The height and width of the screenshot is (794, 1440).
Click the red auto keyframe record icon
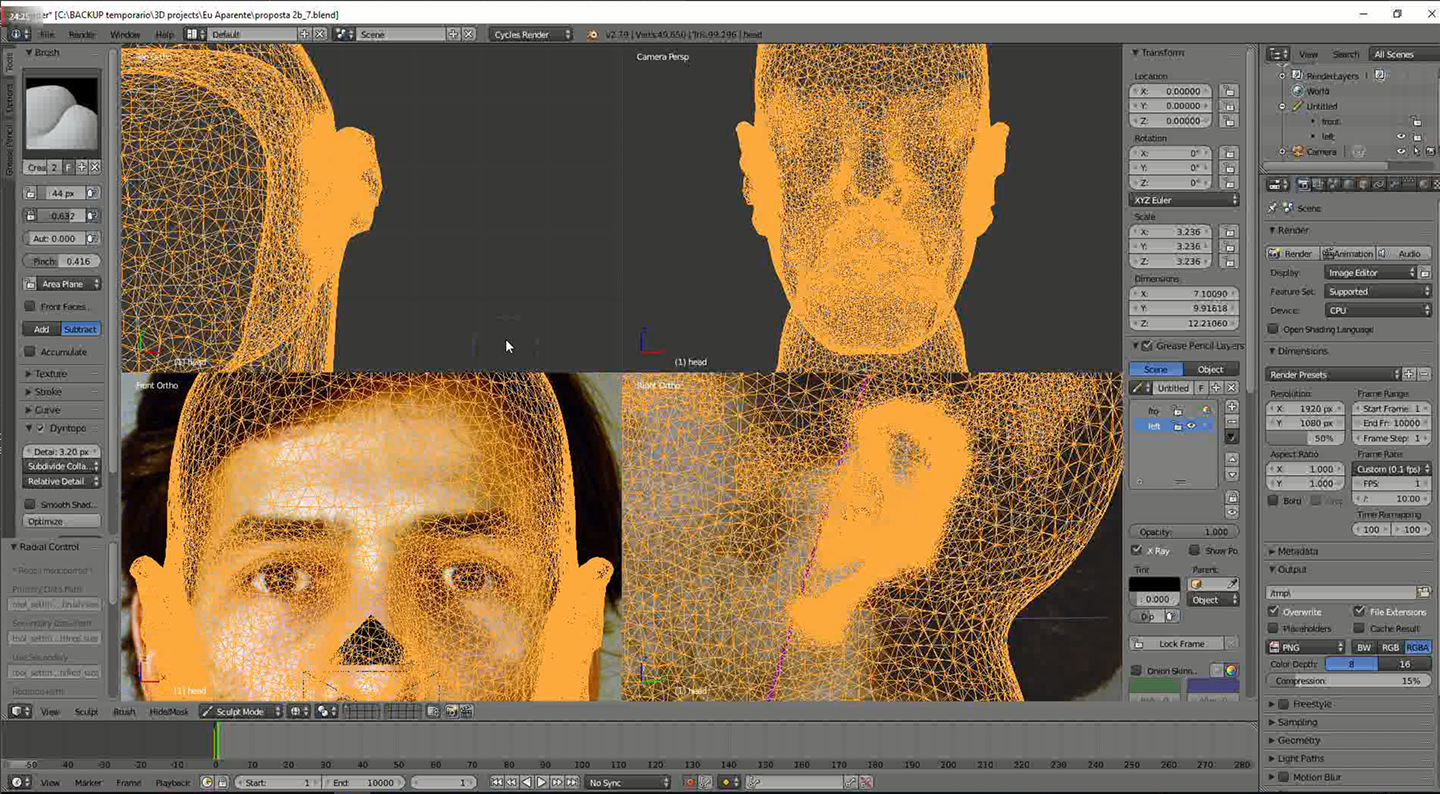[x=690, y=782]
